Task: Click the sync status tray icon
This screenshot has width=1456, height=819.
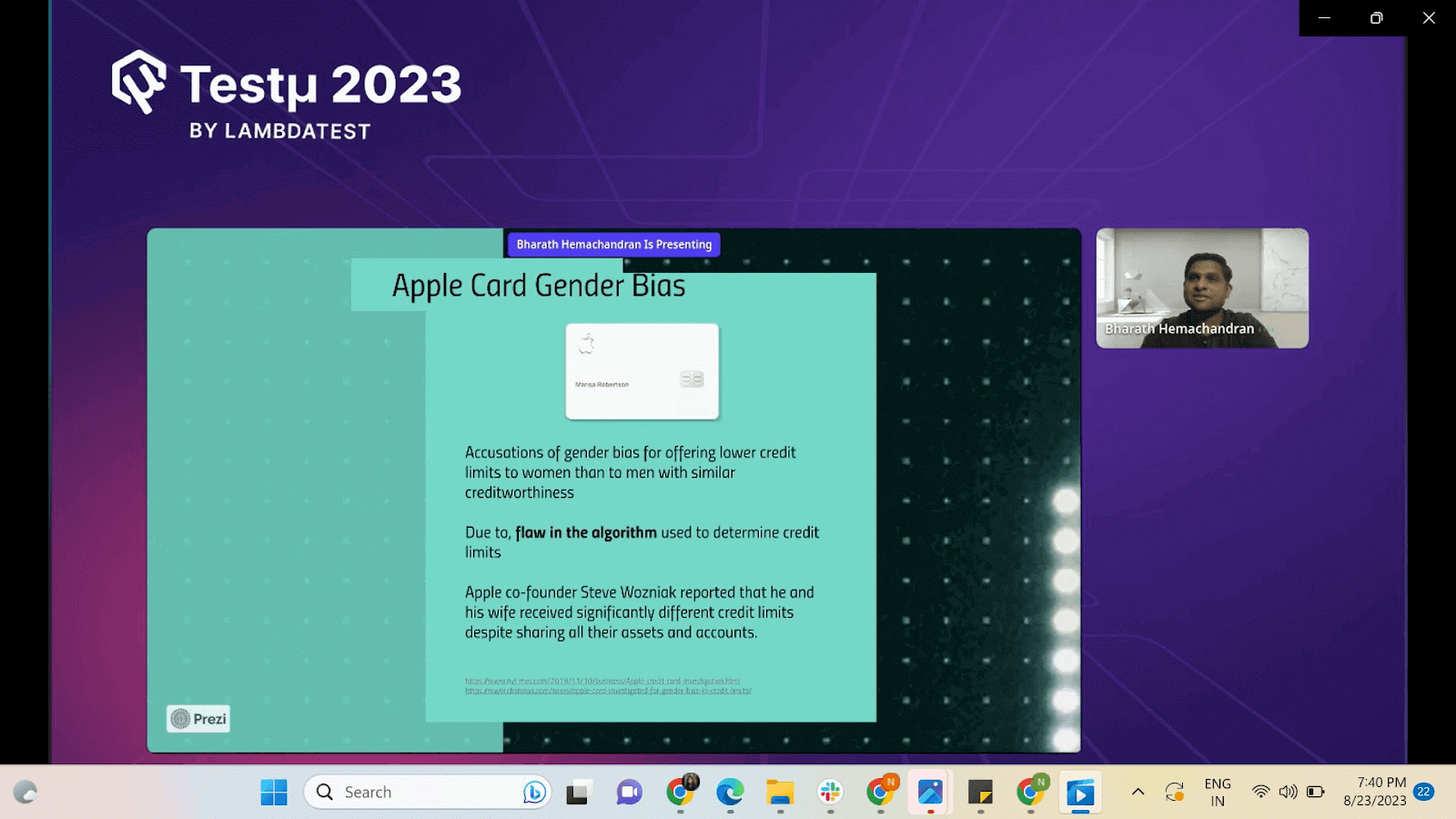Action: pyautogui.click(x=1175, y=792)
